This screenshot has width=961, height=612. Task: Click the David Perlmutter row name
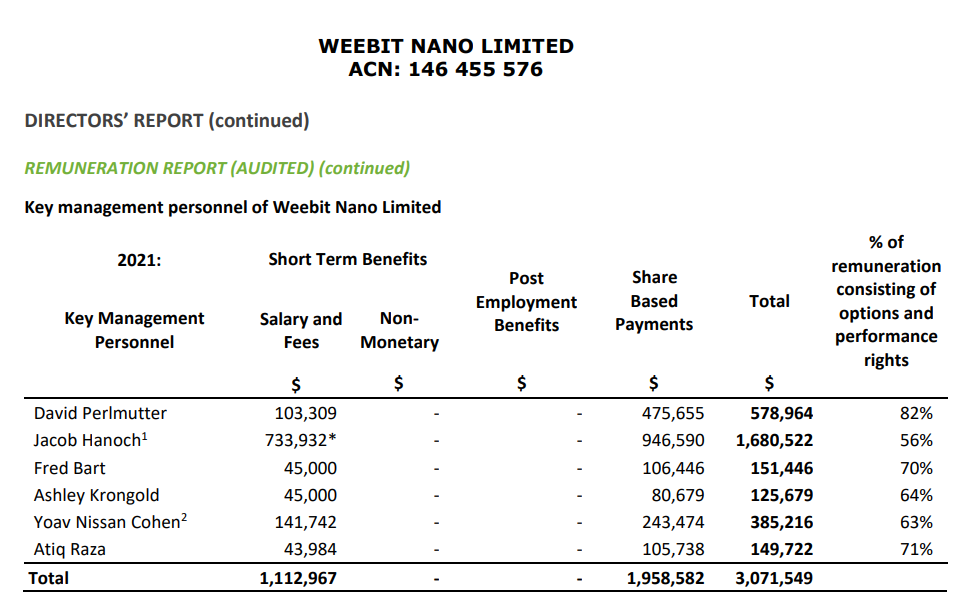[100, 413]
